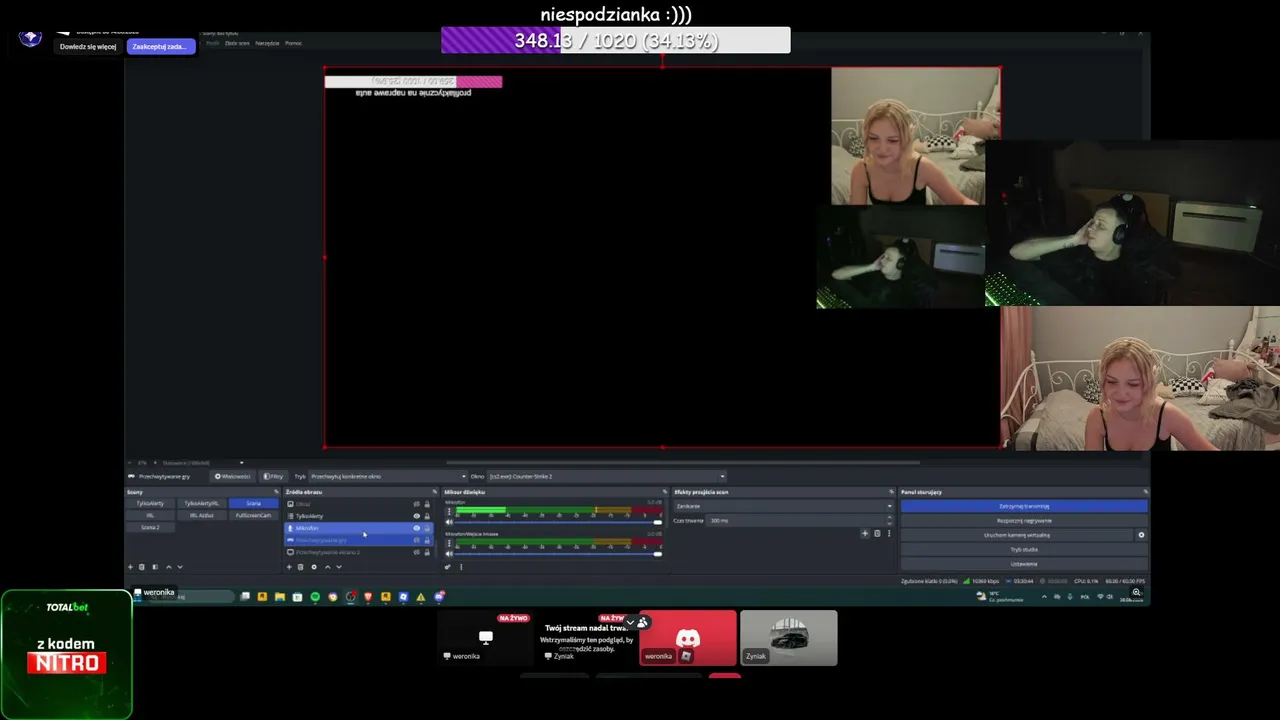Image resolution: width=1280 pixels, height=720 pixels.
Task: Open the Tryb capture mode dropdown
Action: 388,476
